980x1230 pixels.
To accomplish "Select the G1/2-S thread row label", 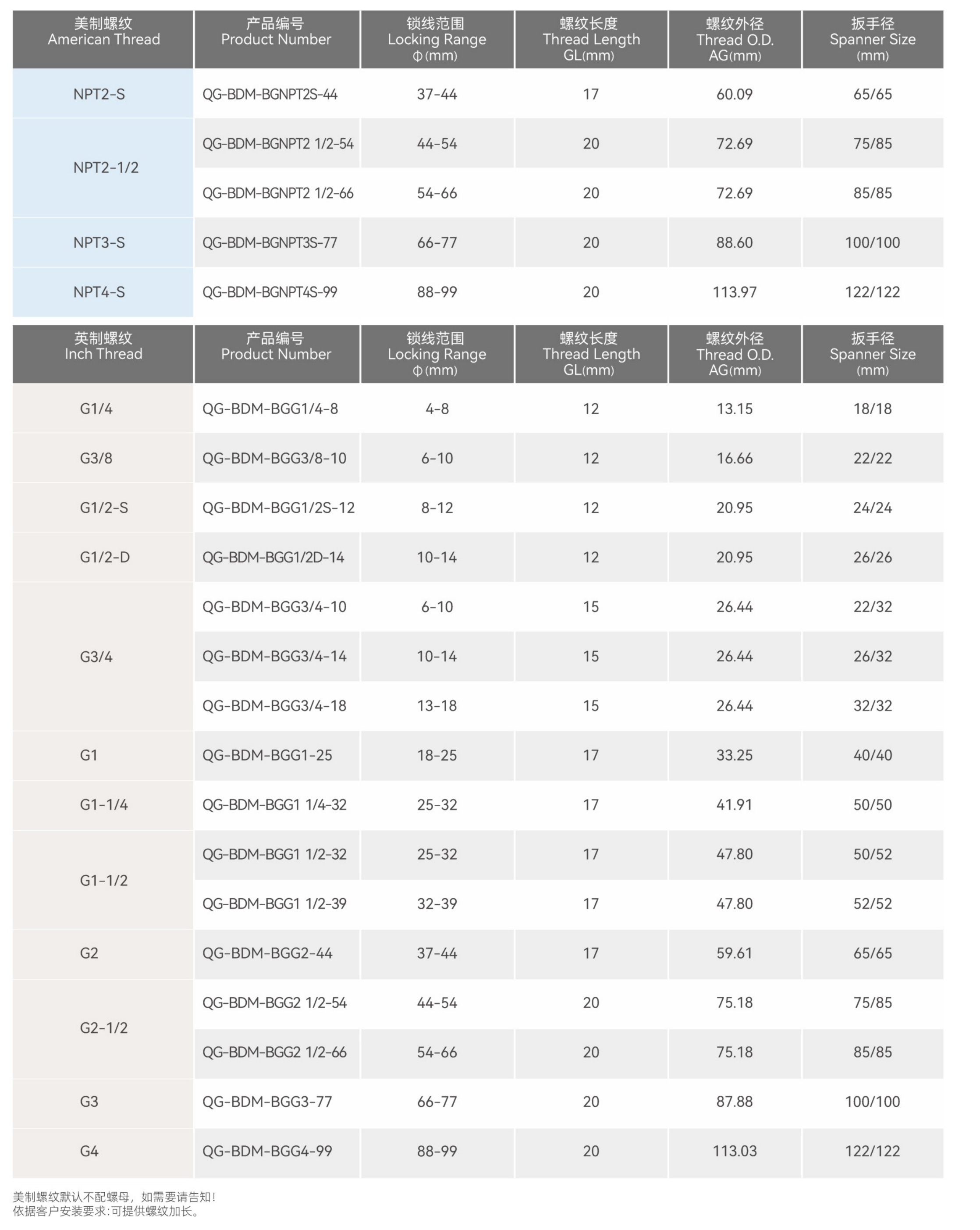I will (x=104, y=508).
